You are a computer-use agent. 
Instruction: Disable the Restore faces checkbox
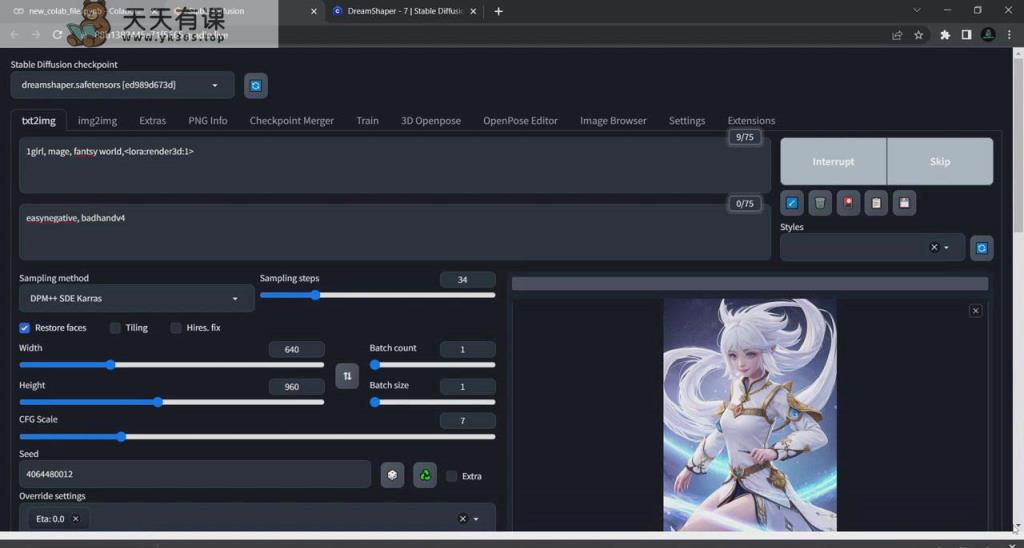click(x=25, y=328)
